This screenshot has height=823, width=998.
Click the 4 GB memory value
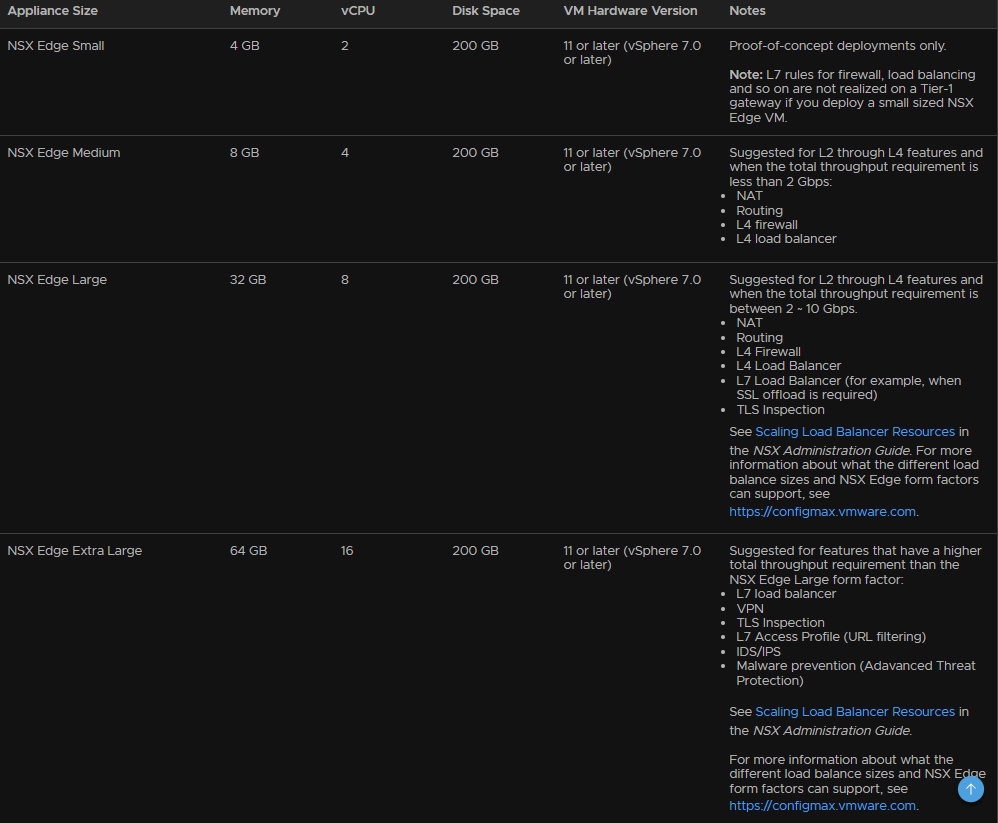pyautogui.click(x=244, y=46)
